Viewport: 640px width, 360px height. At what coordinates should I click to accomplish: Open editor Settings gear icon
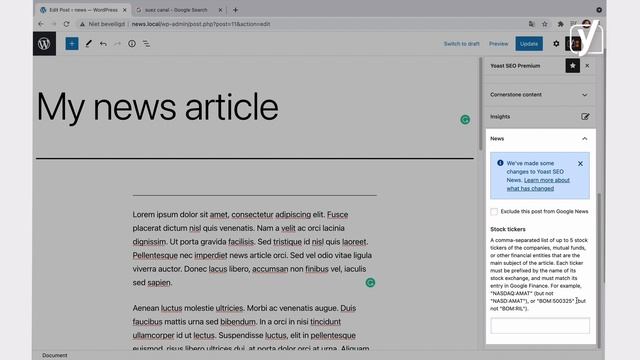(x=556, y=44)
